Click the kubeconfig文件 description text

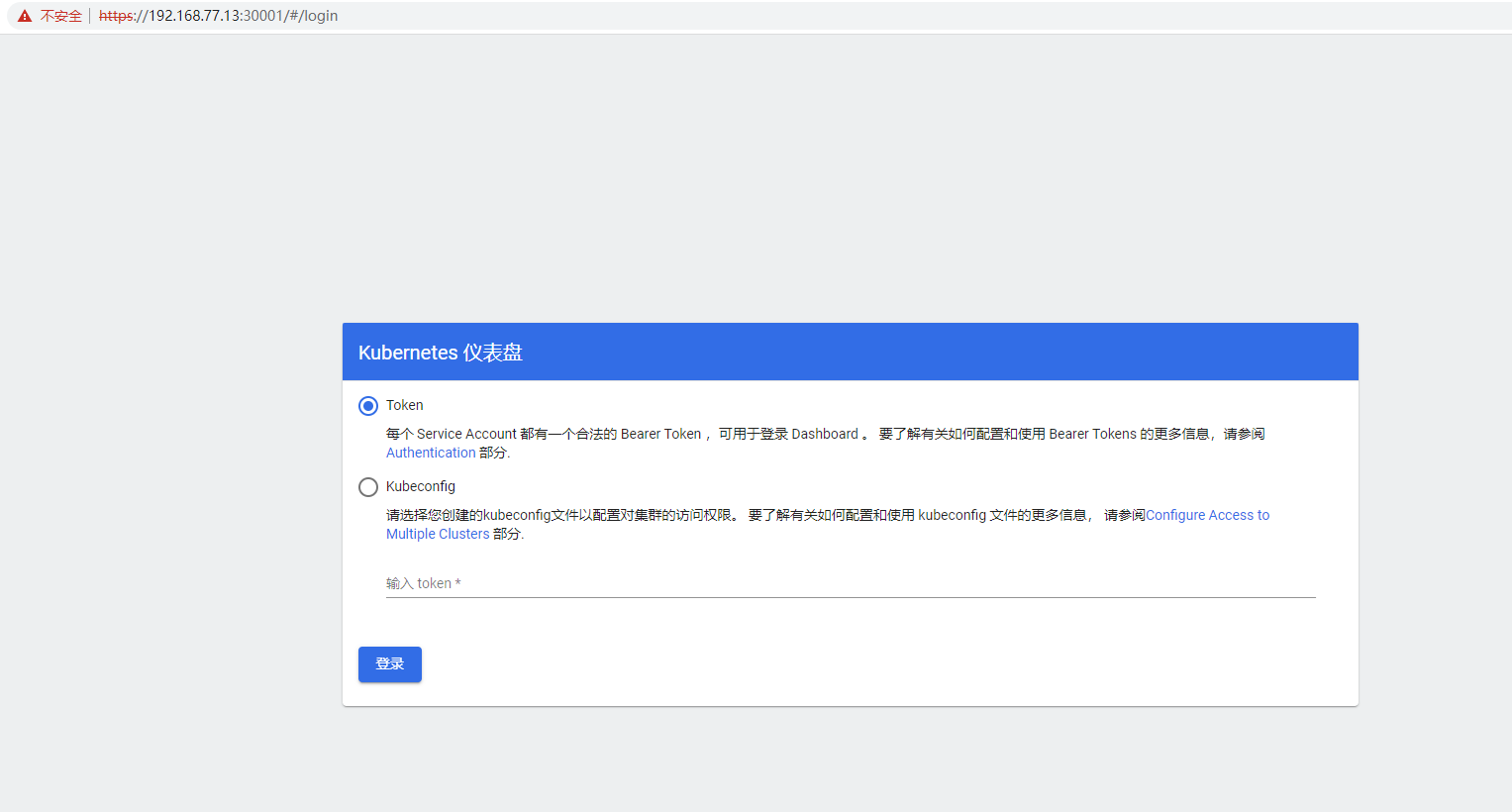coord(828,524)
